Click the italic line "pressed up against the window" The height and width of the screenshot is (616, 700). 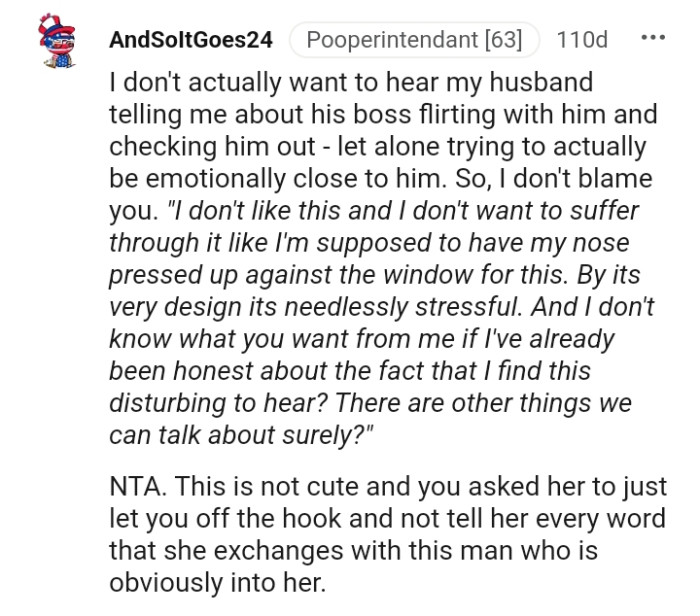(376, 277)
